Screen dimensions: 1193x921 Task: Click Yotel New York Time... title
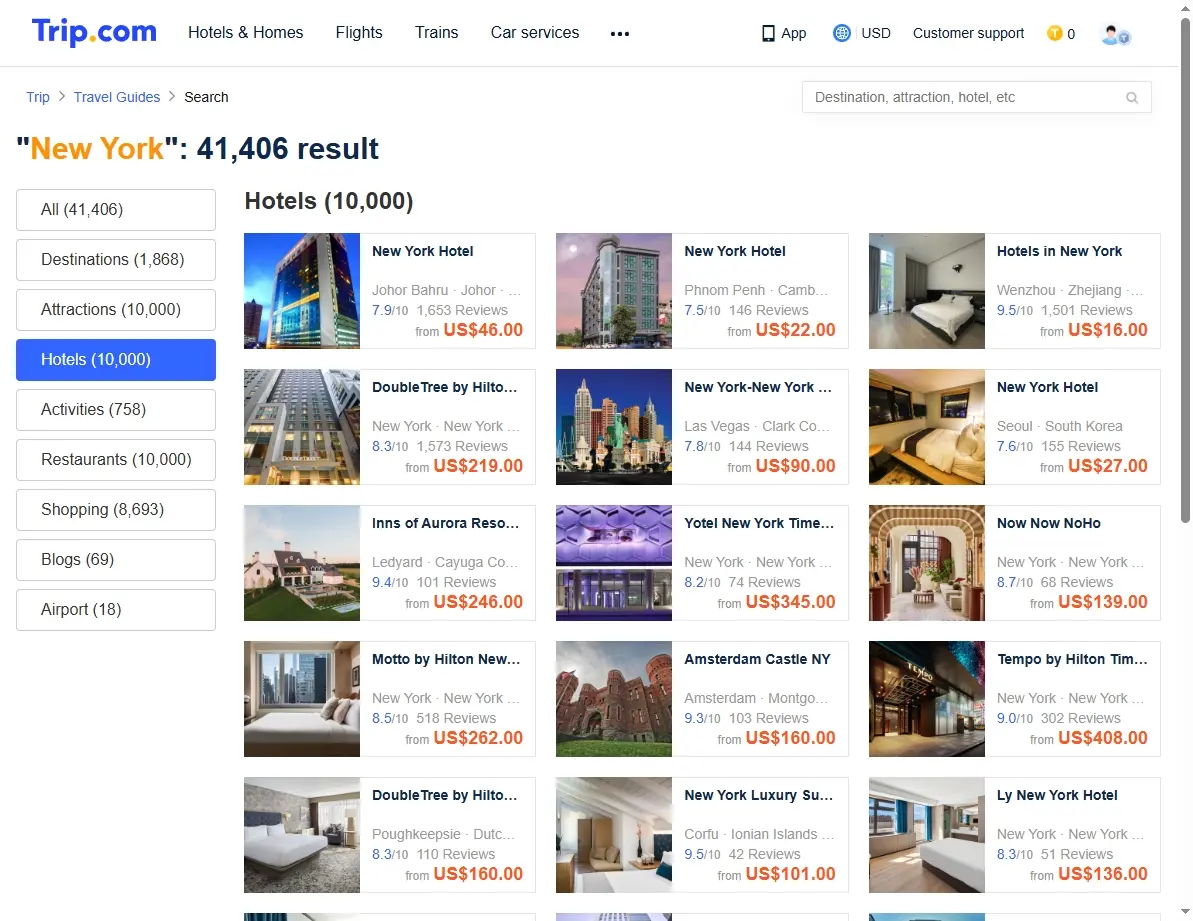pos(759,523)
